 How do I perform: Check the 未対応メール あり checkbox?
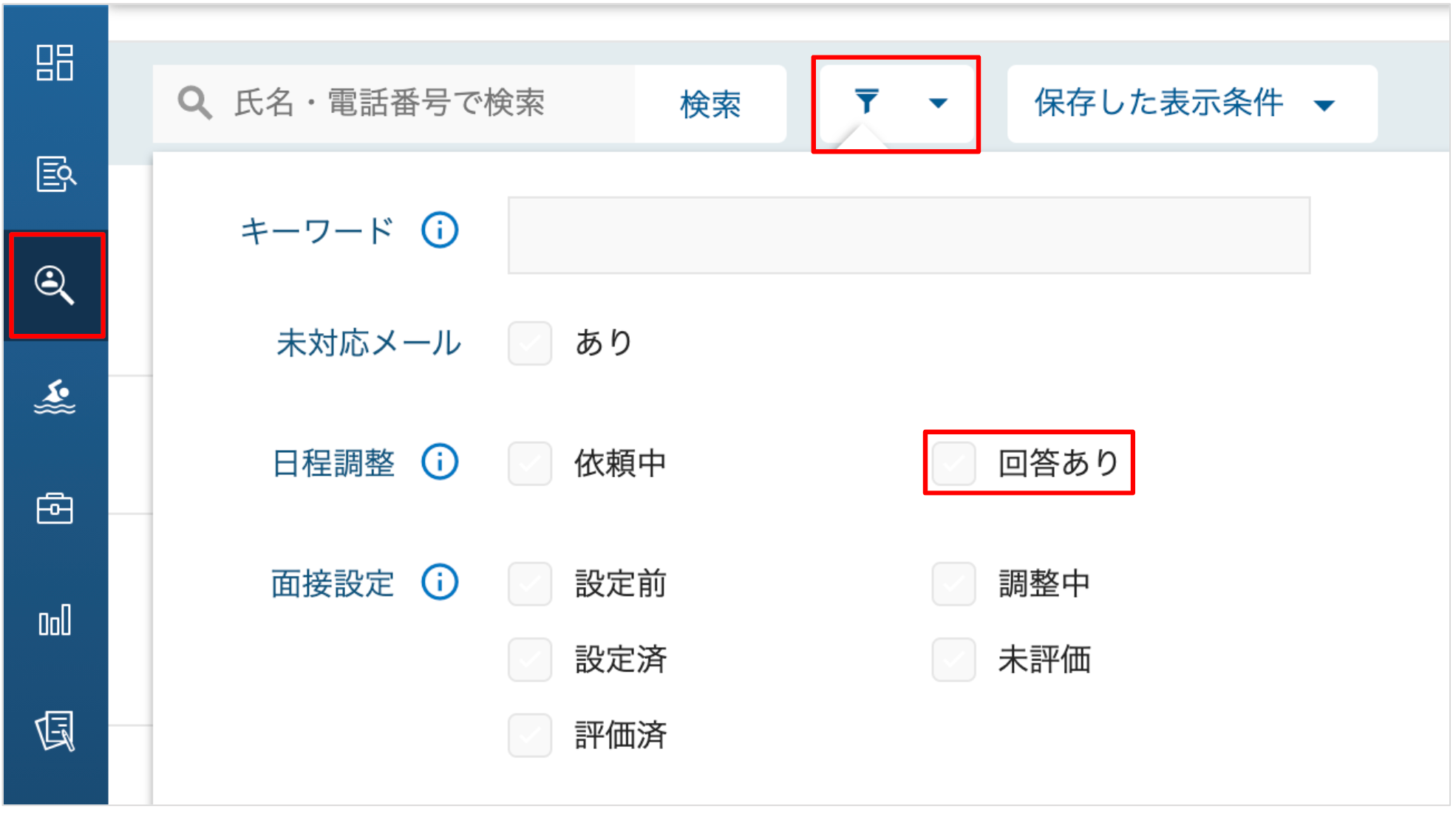click(x=530, y=343)
